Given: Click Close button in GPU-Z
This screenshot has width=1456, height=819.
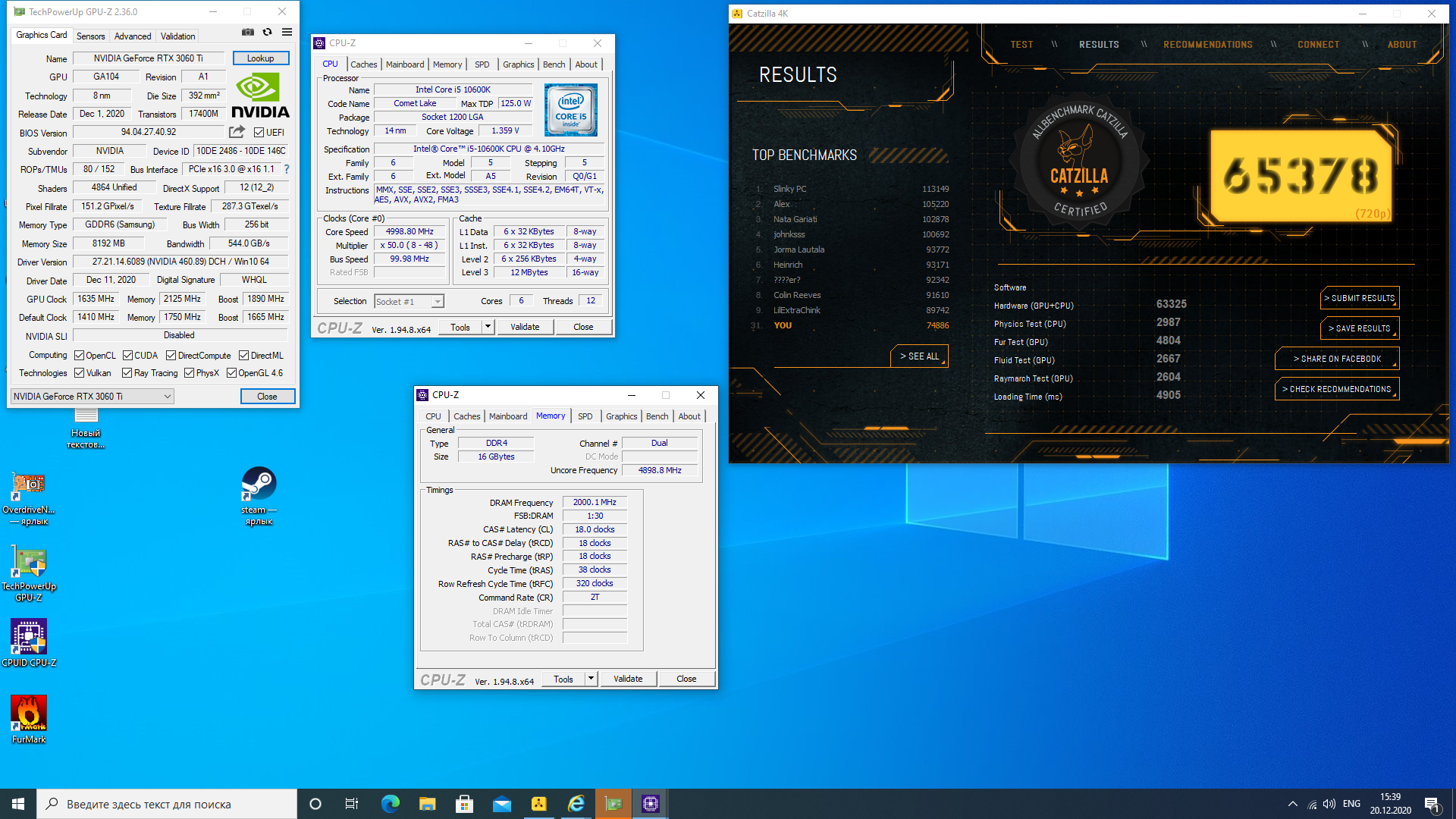Looking at the screenshot, I should point(267,396).
